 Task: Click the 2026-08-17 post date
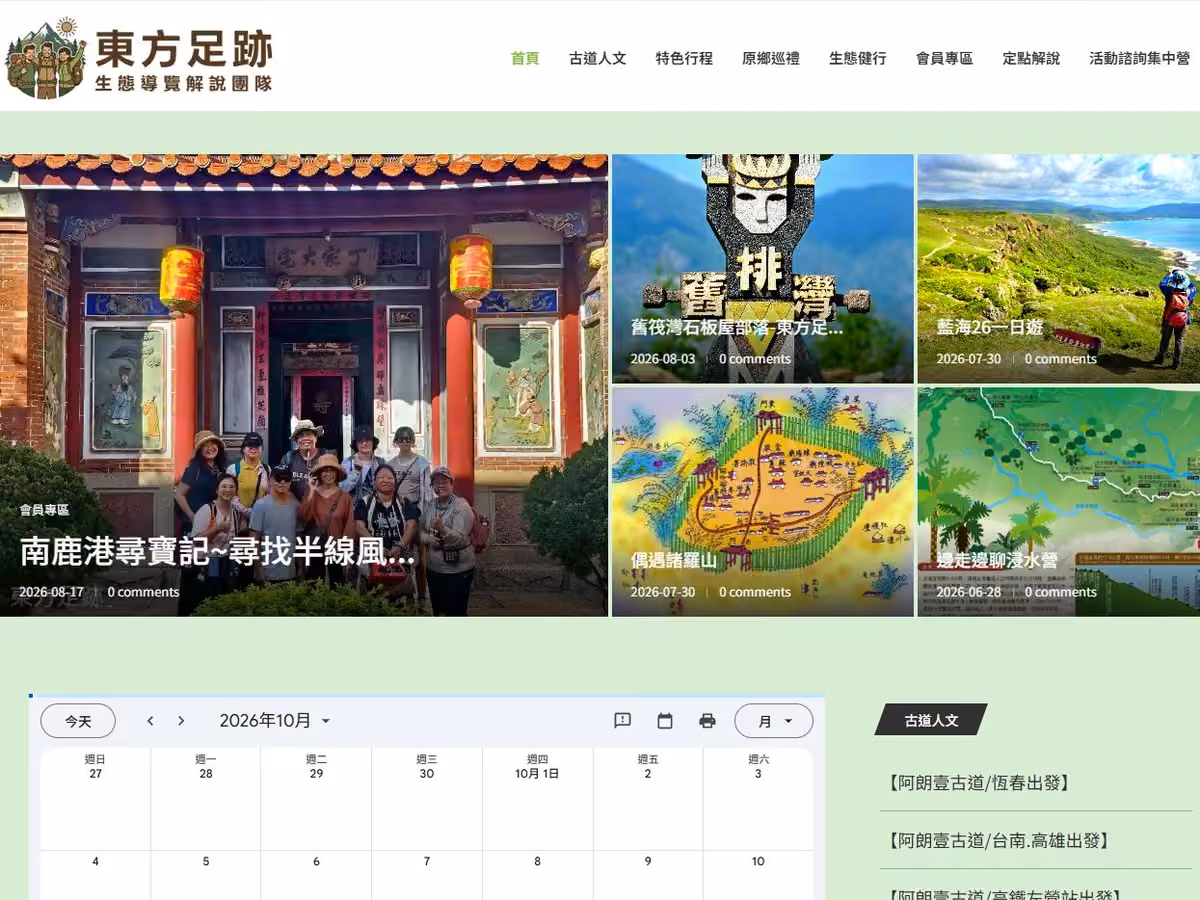pyautogui.click(x=51, y=592)
